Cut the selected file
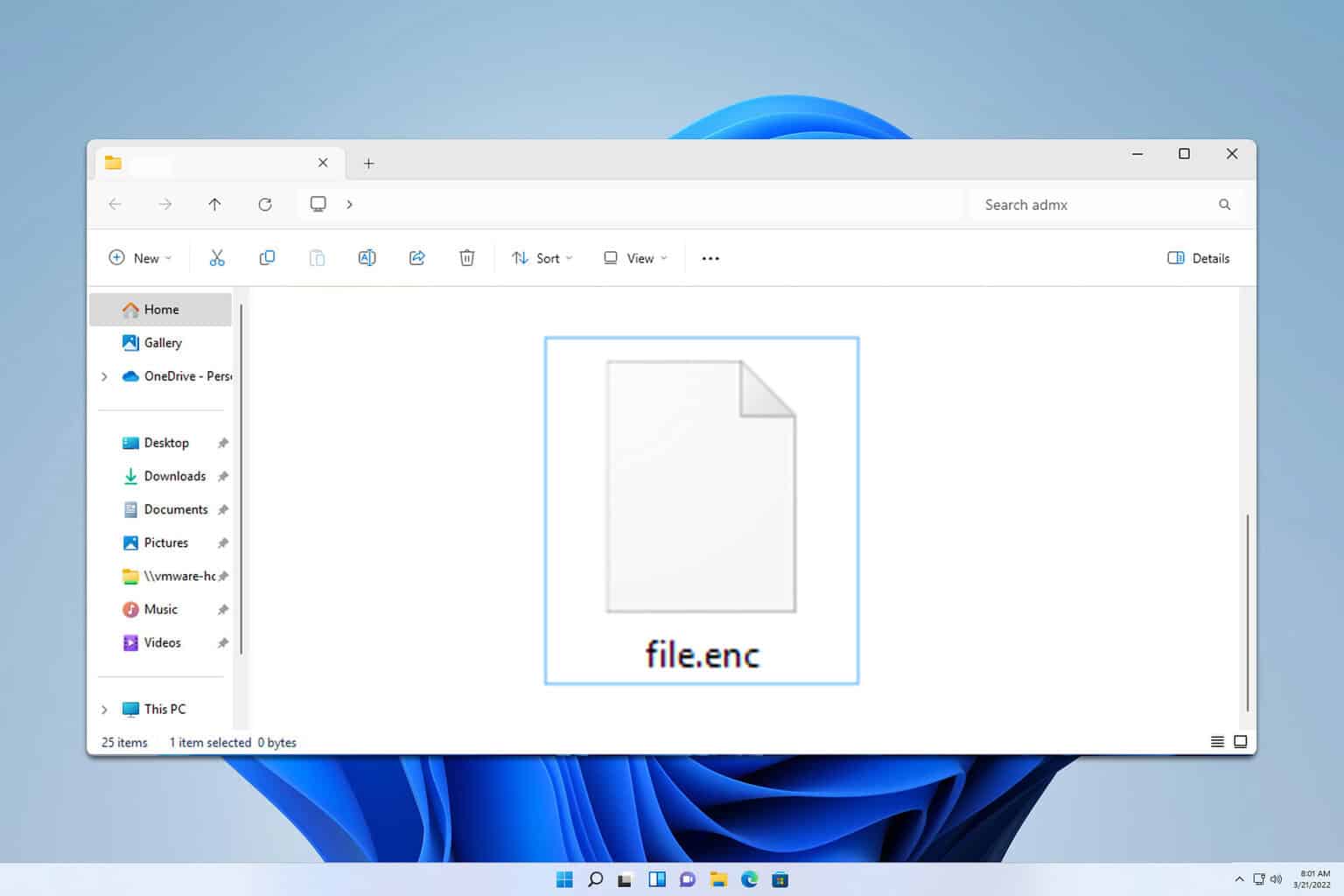This screenshot has width=1344, height=896. [217, 258]
